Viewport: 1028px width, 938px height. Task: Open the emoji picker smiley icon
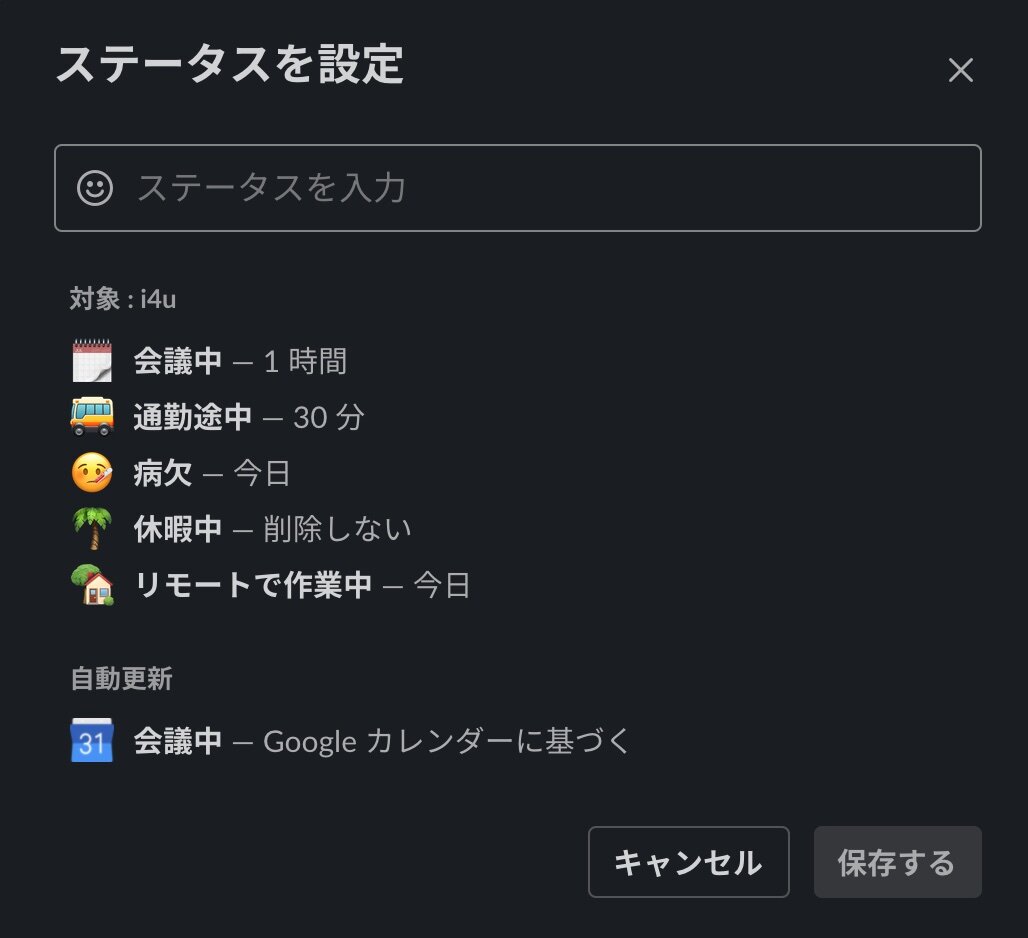pyautogui.click(x=95, y=188)
